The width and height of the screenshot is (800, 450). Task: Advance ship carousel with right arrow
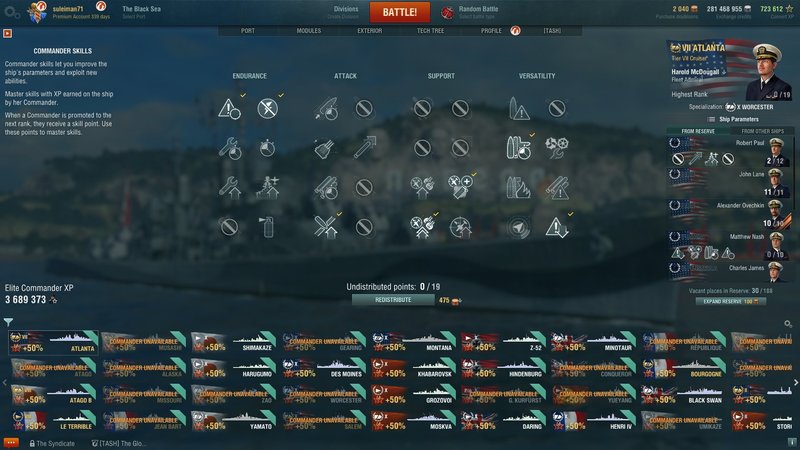795,382
